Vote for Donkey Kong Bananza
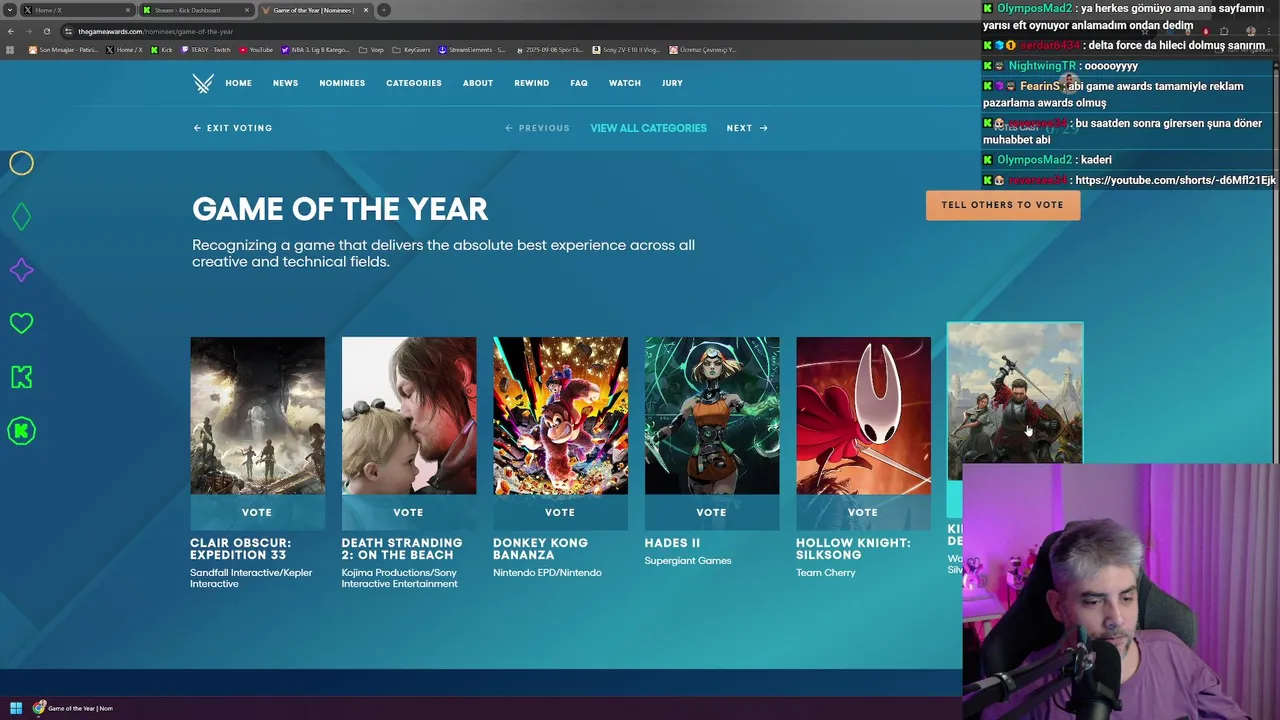1280x720 pixels. point(560,512)
